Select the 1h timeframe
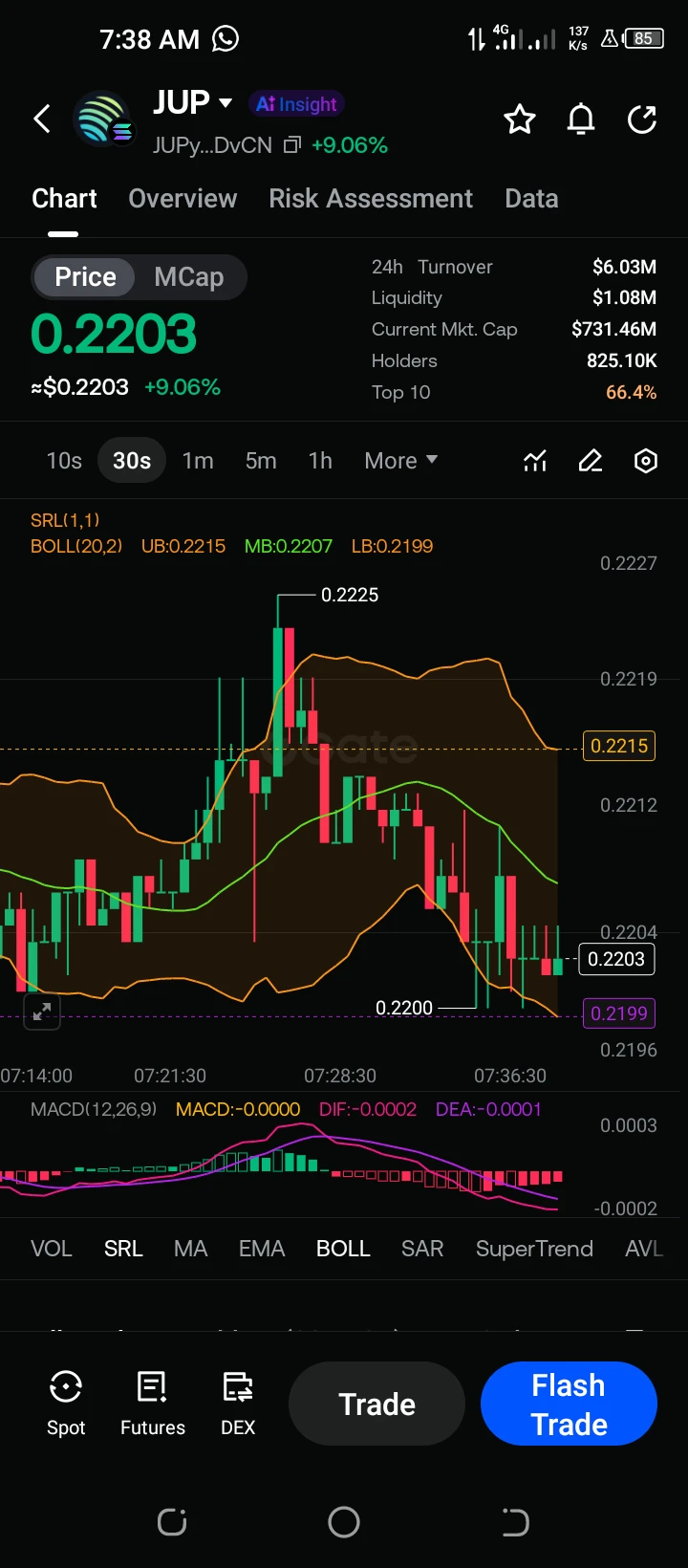The width and height of the screenshot is (688, 1568). (x=320, y=461)
